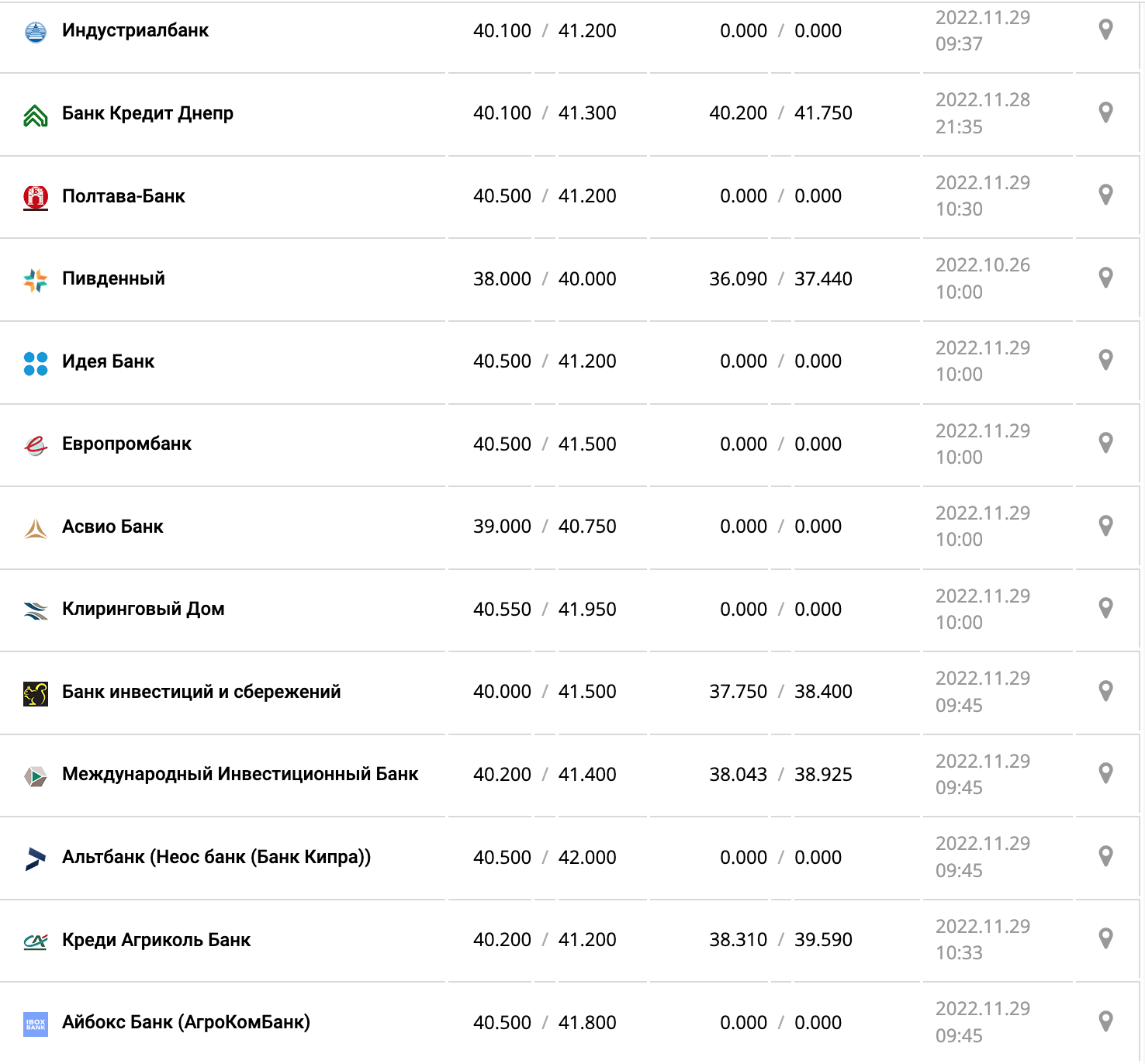Open the Индустриалбанк bank link
1145x1064 pixels.
point(135,31)
